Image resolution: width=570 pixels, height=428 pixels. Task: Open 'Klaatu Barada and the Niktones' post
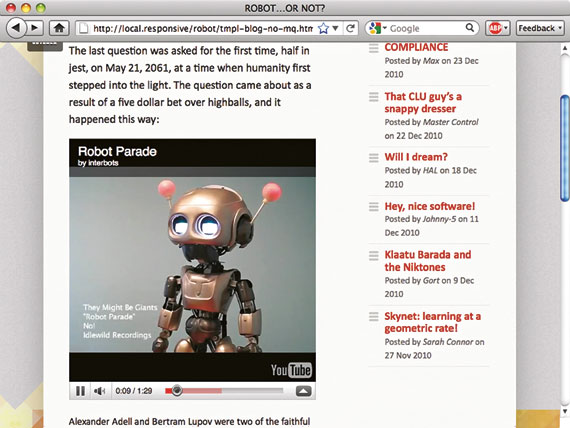[x=428, y=261]
